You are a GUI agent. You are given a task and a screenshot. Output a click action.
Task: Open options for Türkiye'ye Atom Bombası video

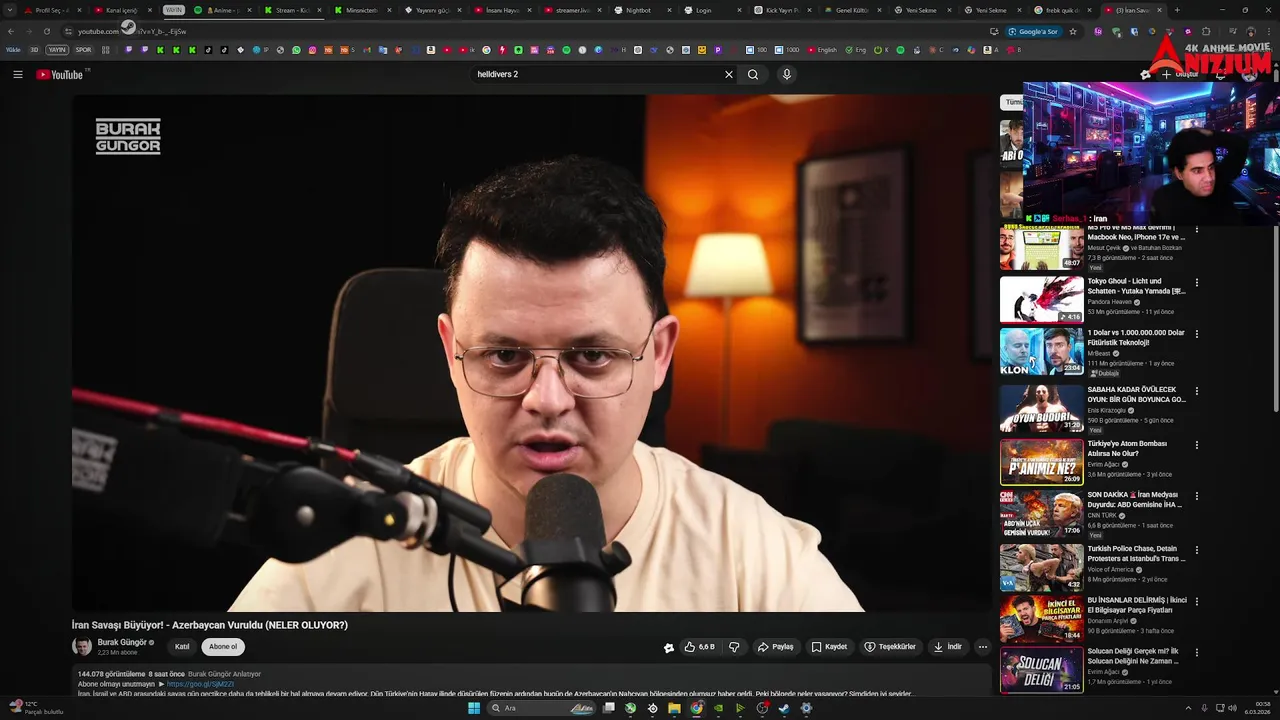click(1196, 445)
